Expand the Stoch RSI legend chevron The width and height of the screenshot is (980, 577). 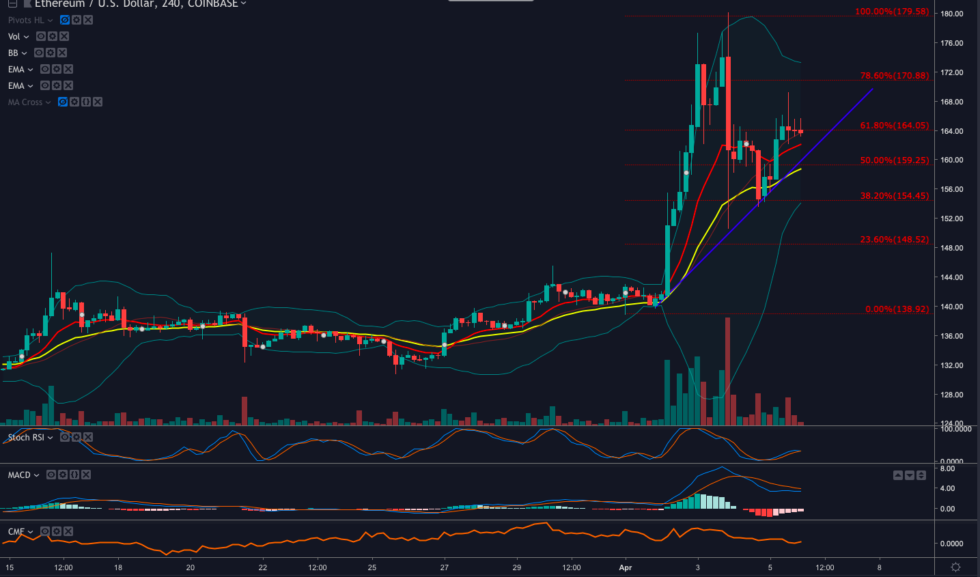pyautogui.click(x=50, y=438)
